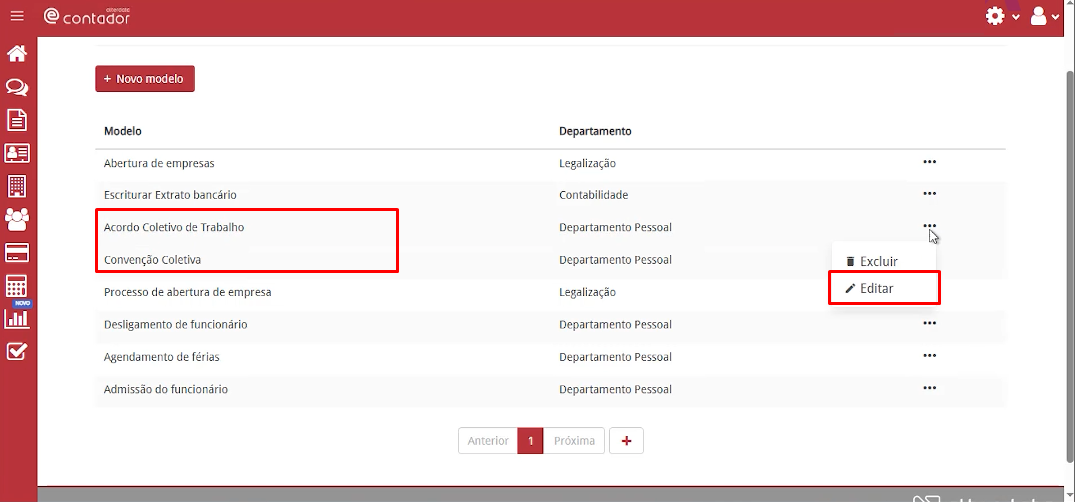Open the ID card sidebar icon
Image resolution: width=1075 pixels, height=502 pixels.
17,153
